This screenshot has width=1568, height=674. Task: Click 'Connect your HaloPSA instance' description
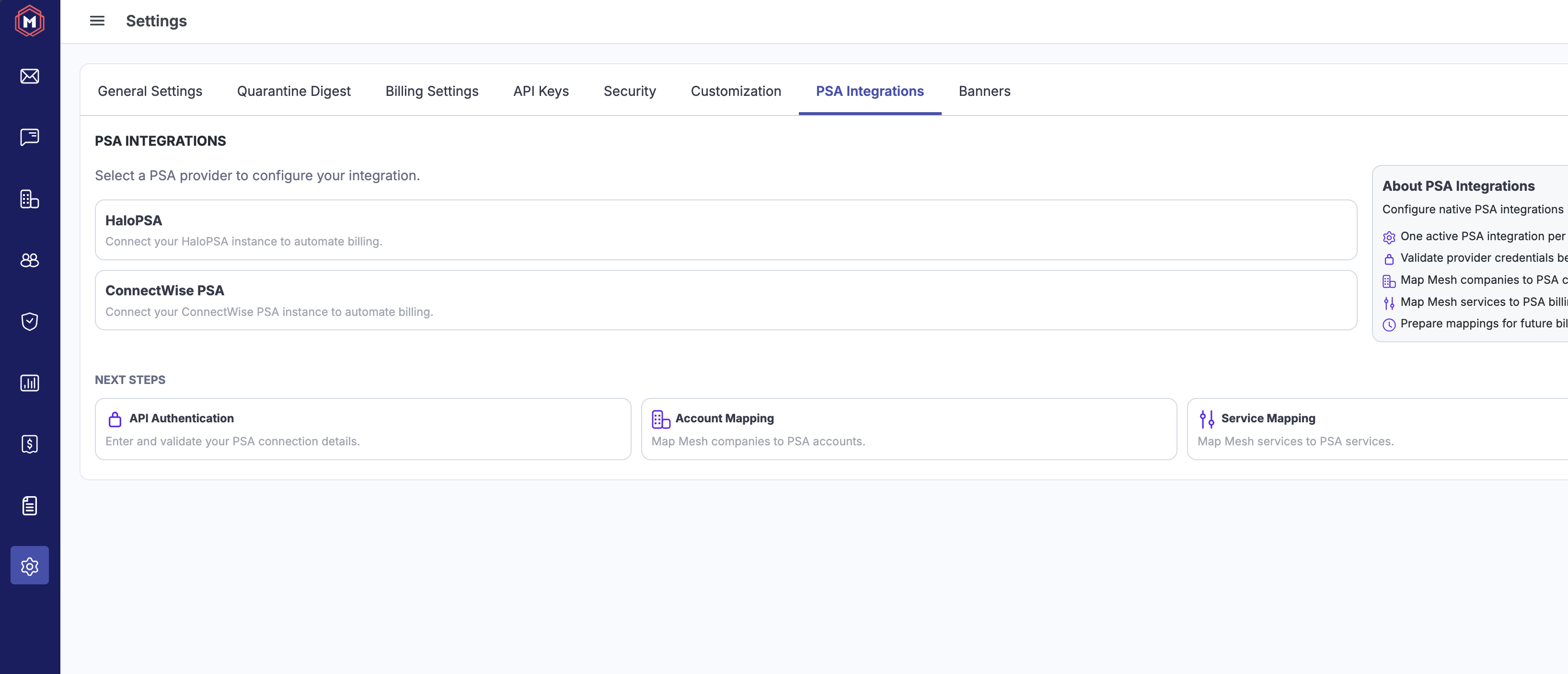[x=243, y=241]
